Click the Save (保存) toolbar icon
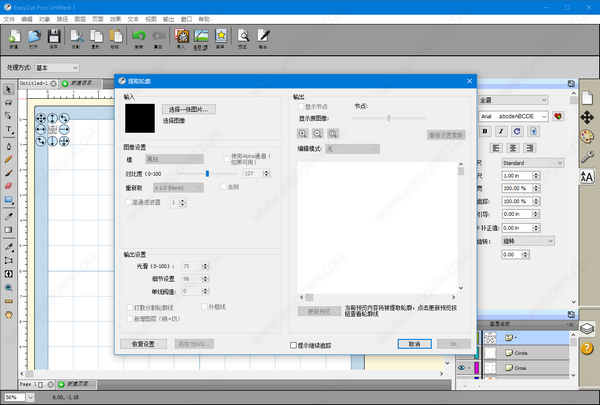The height and width of the screenshot is (405, 600). click(x=52, y=38)
